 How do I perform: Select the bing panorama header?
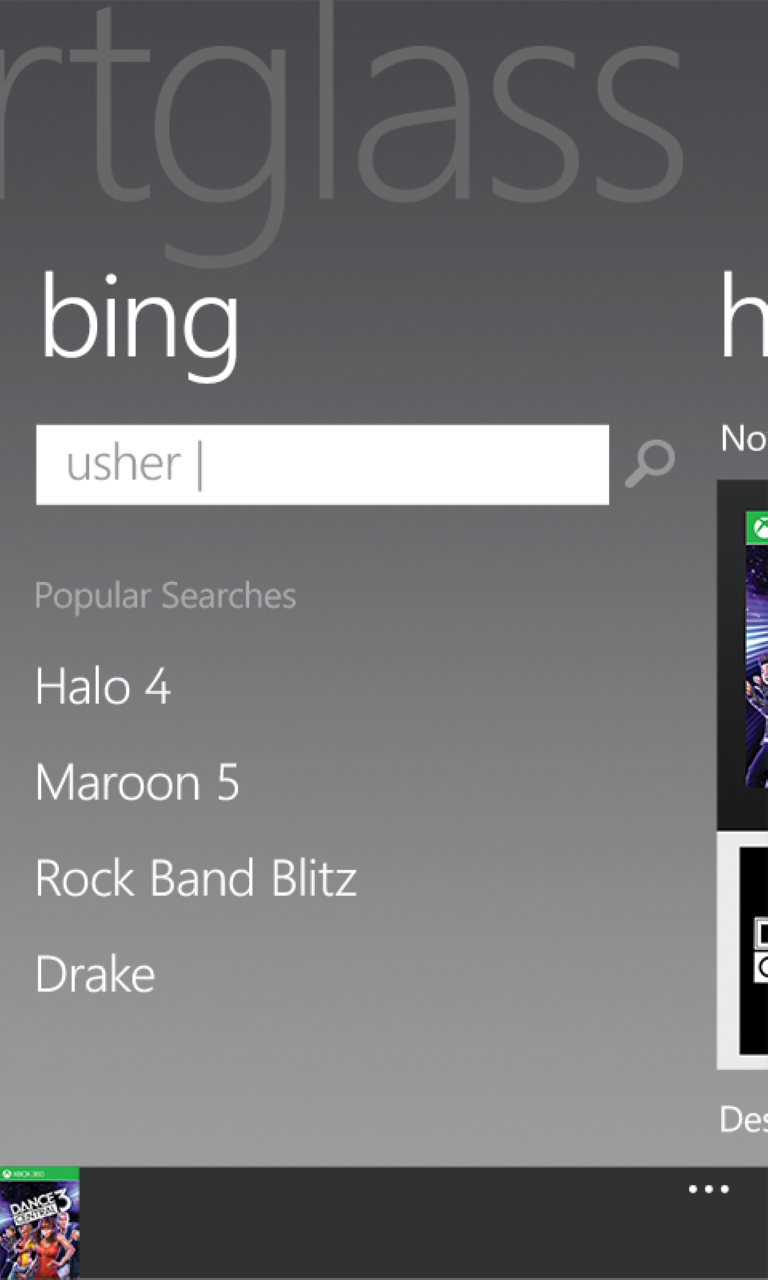click(x=140, y=320)
